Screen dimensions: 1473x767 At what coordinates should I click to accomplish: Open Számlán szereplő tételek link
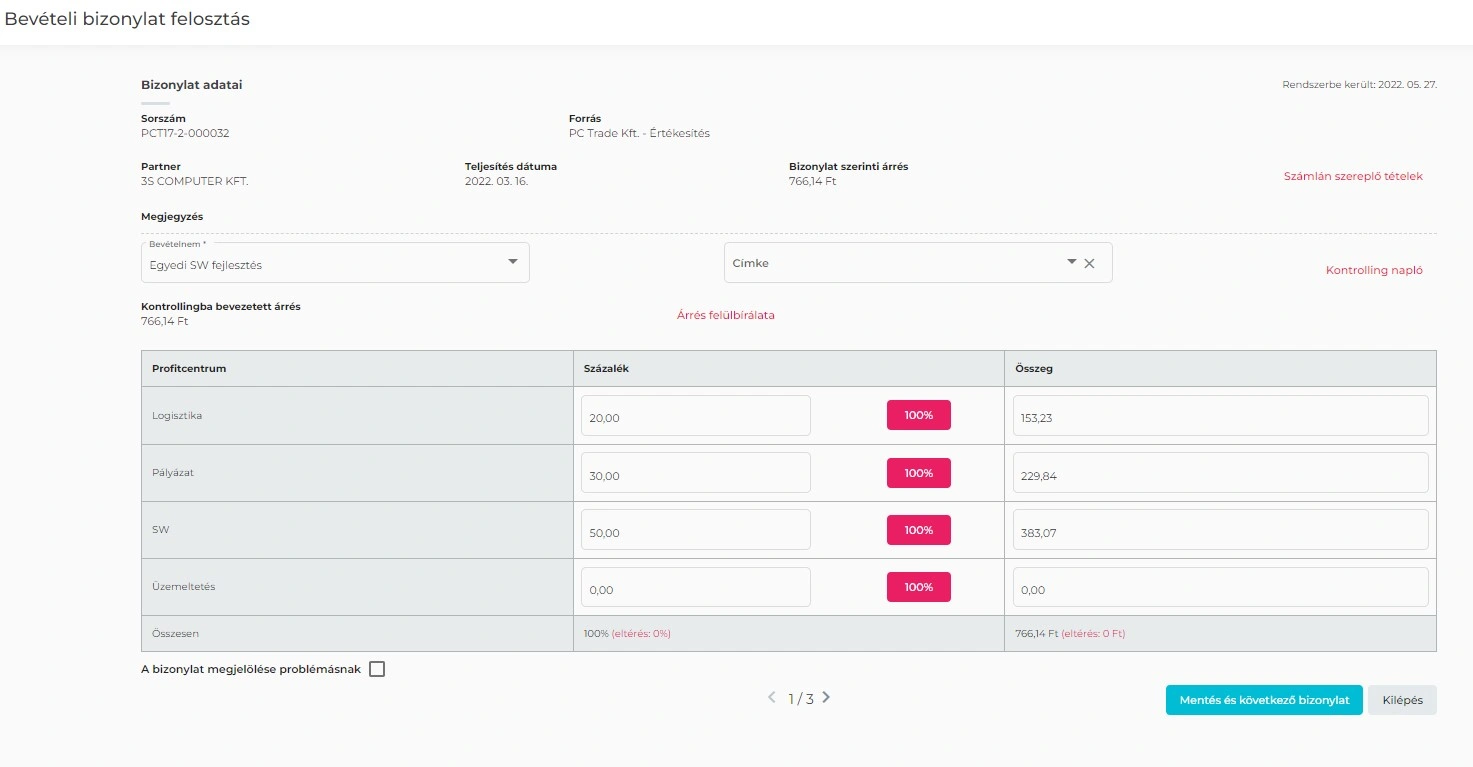(x=1352, y=176)
